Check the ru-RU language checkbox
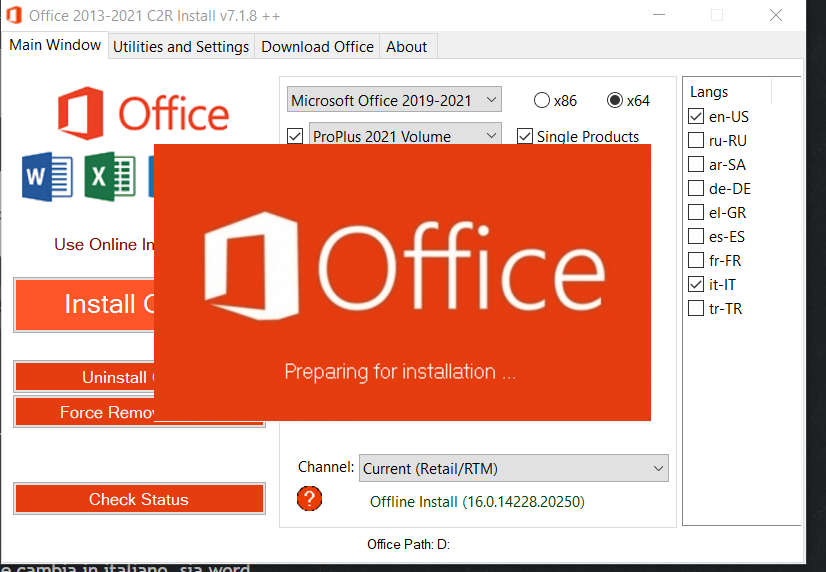Image resolution: width=826 pixels, height=572 pixels. [696, 140]
